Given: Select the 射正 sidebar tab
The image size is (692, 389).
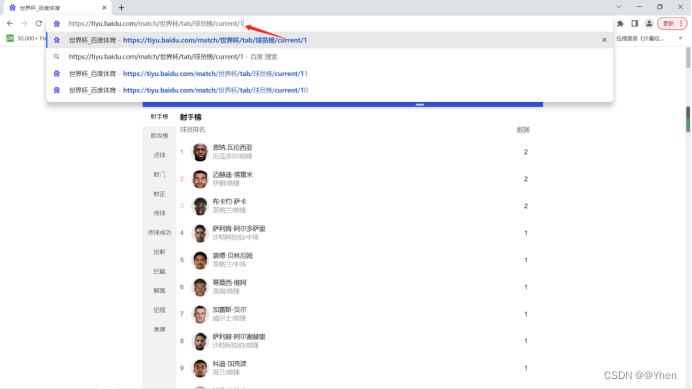Looking at the screenshot, I should pos(159,194).
